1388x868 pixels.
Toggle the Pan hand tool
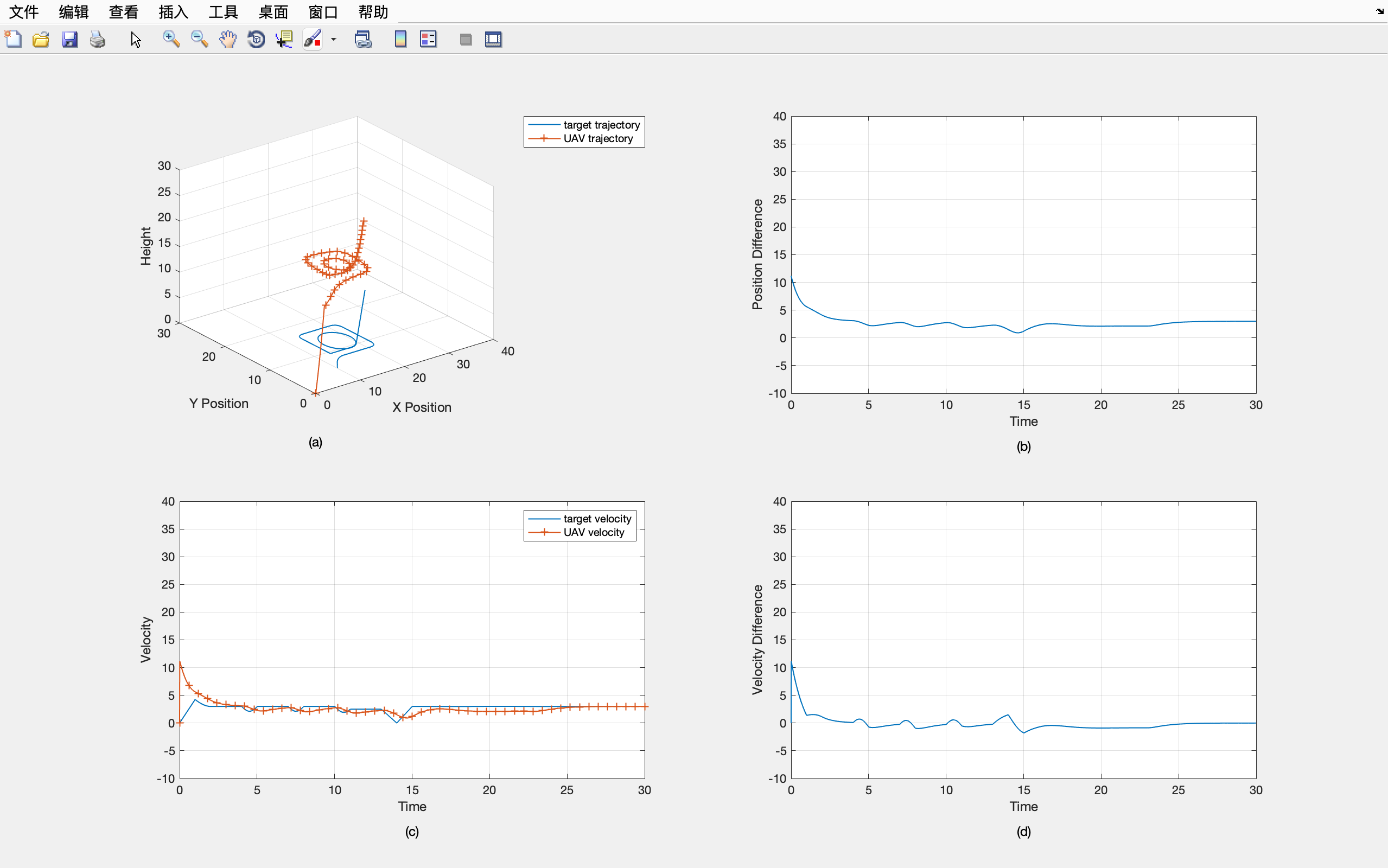pyautogui.click(x=227, y=39)
